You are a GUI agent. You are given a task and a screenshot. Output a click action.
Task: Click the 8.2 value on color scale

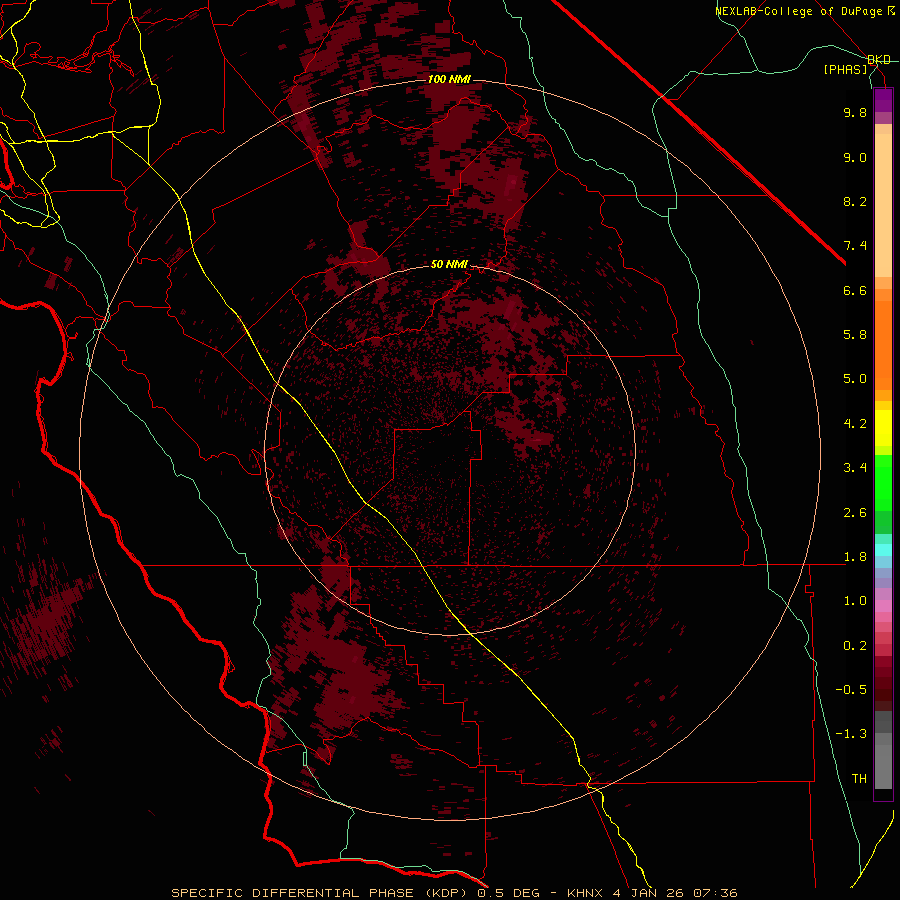[855, 201]
